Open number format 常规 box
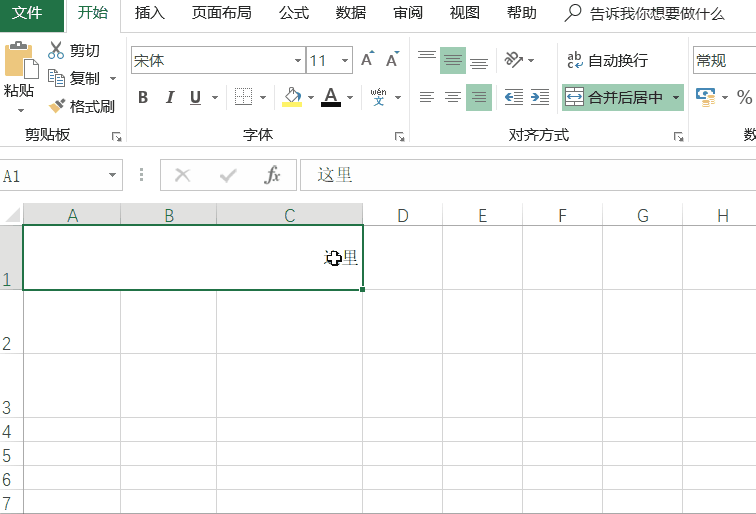The height and width of the screenshot is (514, 756). pos(724,60)
